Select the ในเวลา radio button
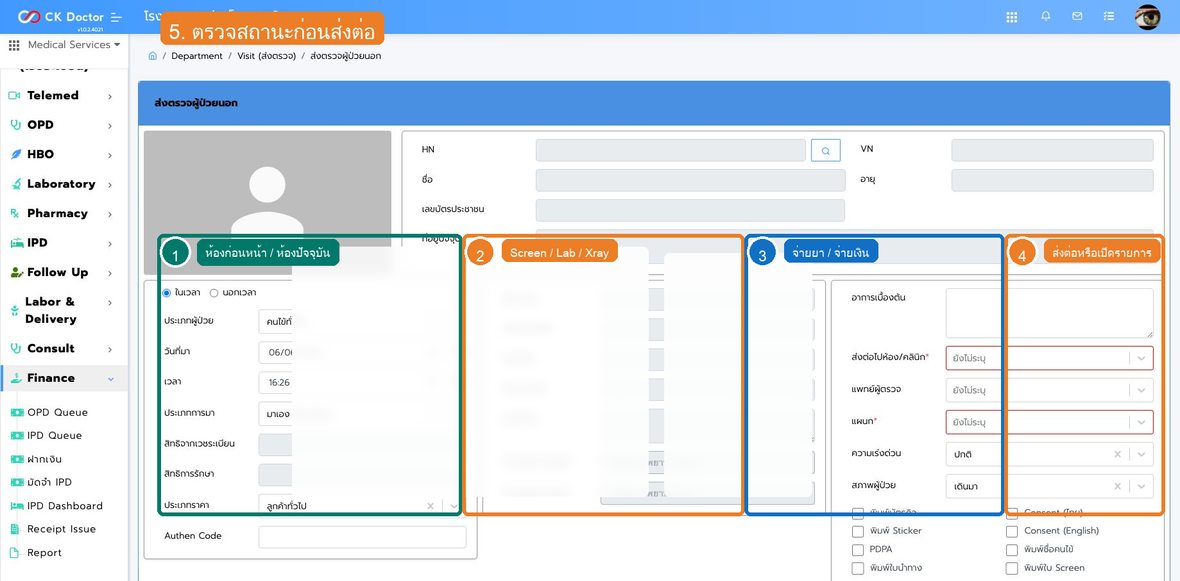This screenshot has width=1180, height=581. tap(167, 293)
